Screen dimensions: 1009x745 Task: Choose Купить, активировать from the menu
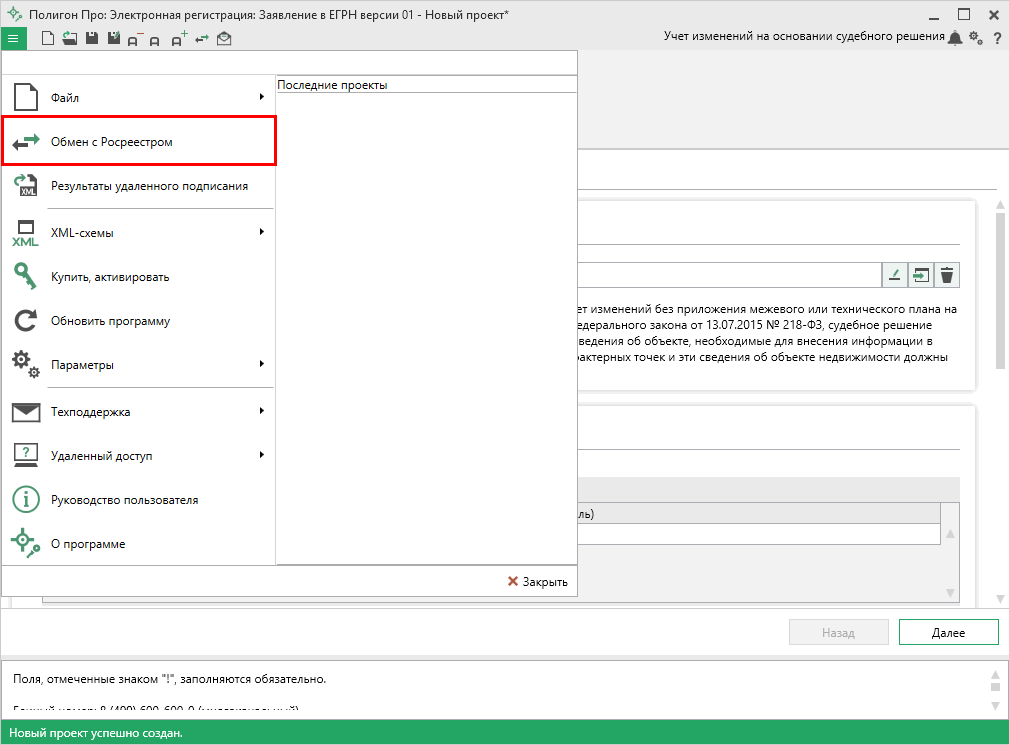(139, 277)
